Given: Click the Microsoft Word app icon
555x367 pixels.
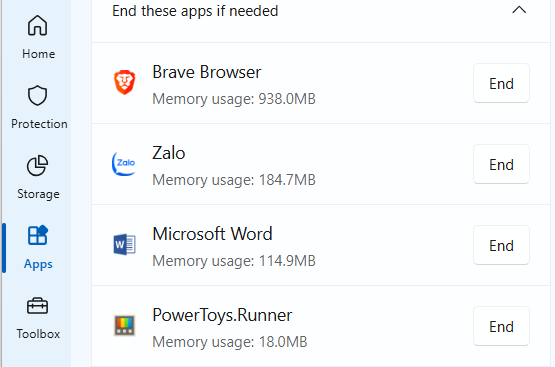Looking at the screenshot, I should [124, 245].
